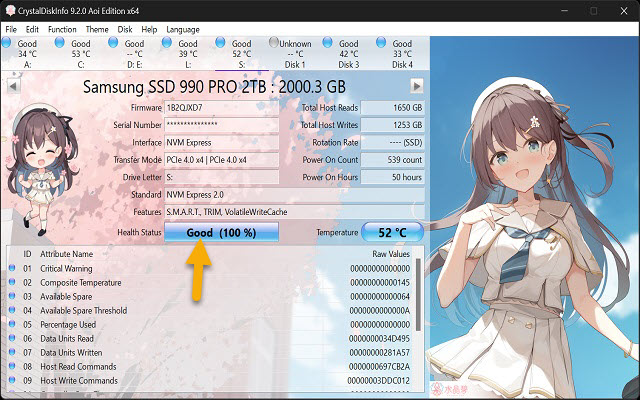Click the Attribute Name column header
This screenshot has height=400, width=640.
(x=66, y=254)
